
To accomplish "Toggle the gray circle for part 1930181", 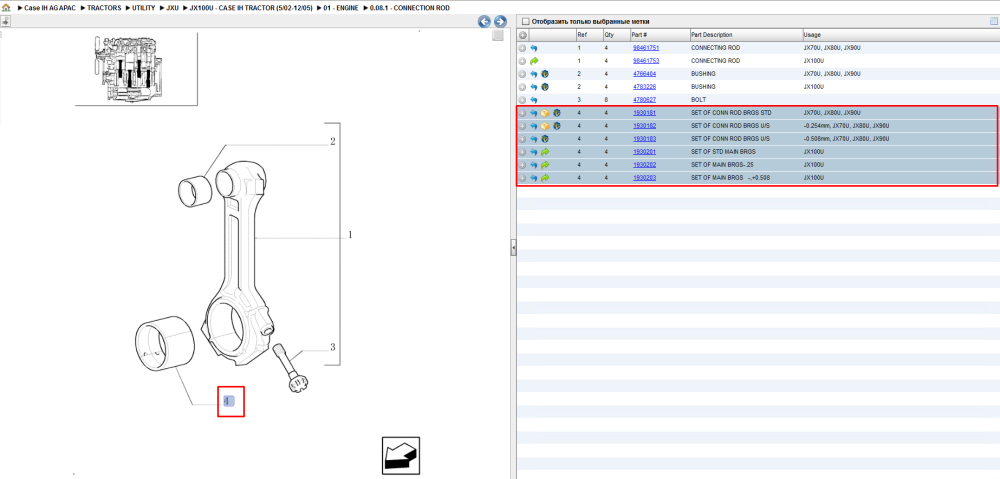I will pos(522,113).
